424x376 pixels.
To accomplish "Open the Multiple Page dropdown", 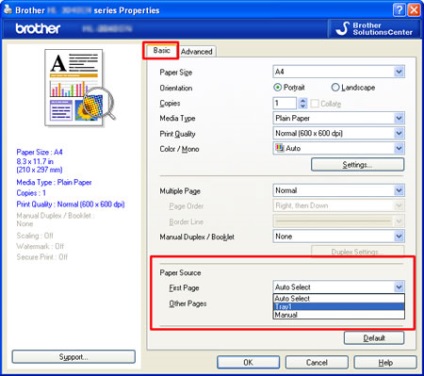I will coord(399,190).
